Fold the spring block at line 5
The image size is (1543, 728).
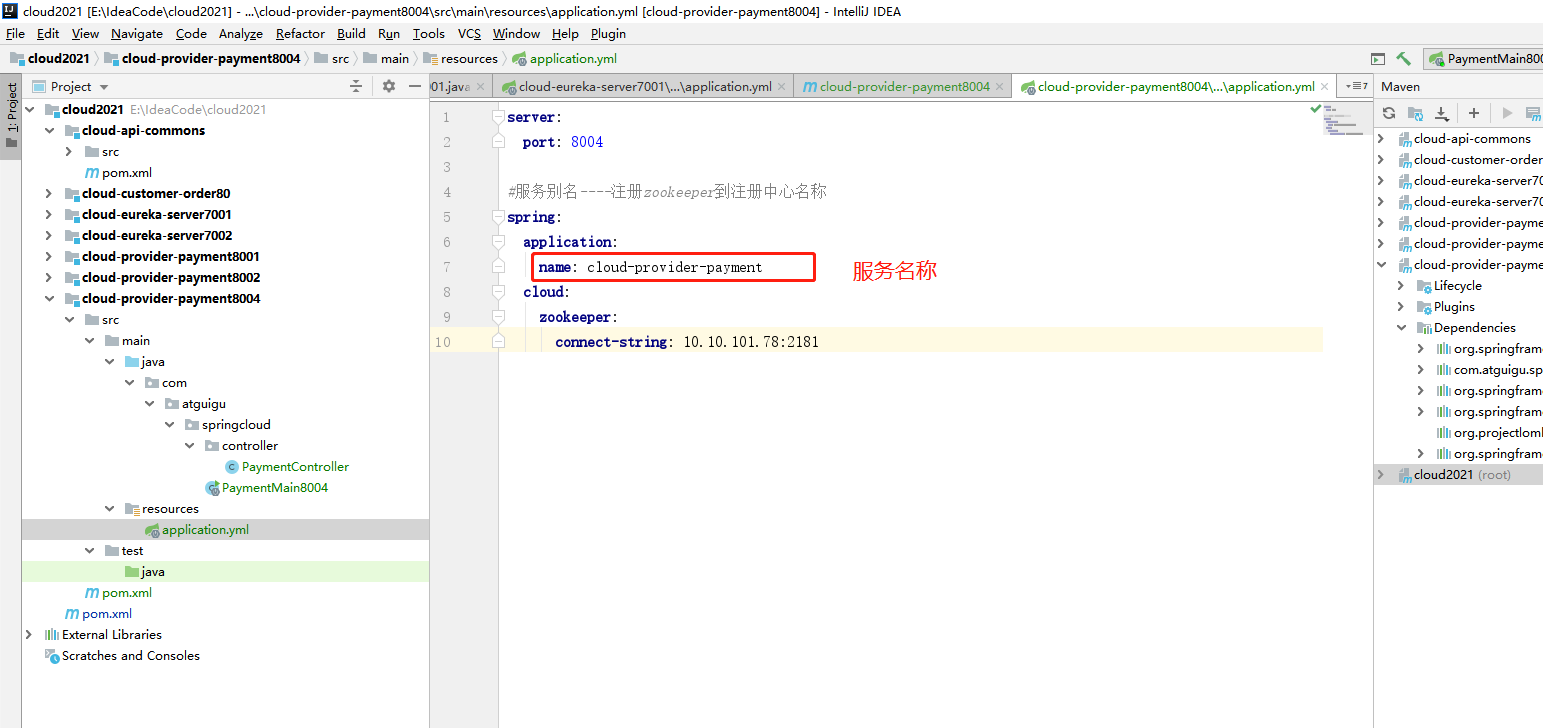pos(498,217)
